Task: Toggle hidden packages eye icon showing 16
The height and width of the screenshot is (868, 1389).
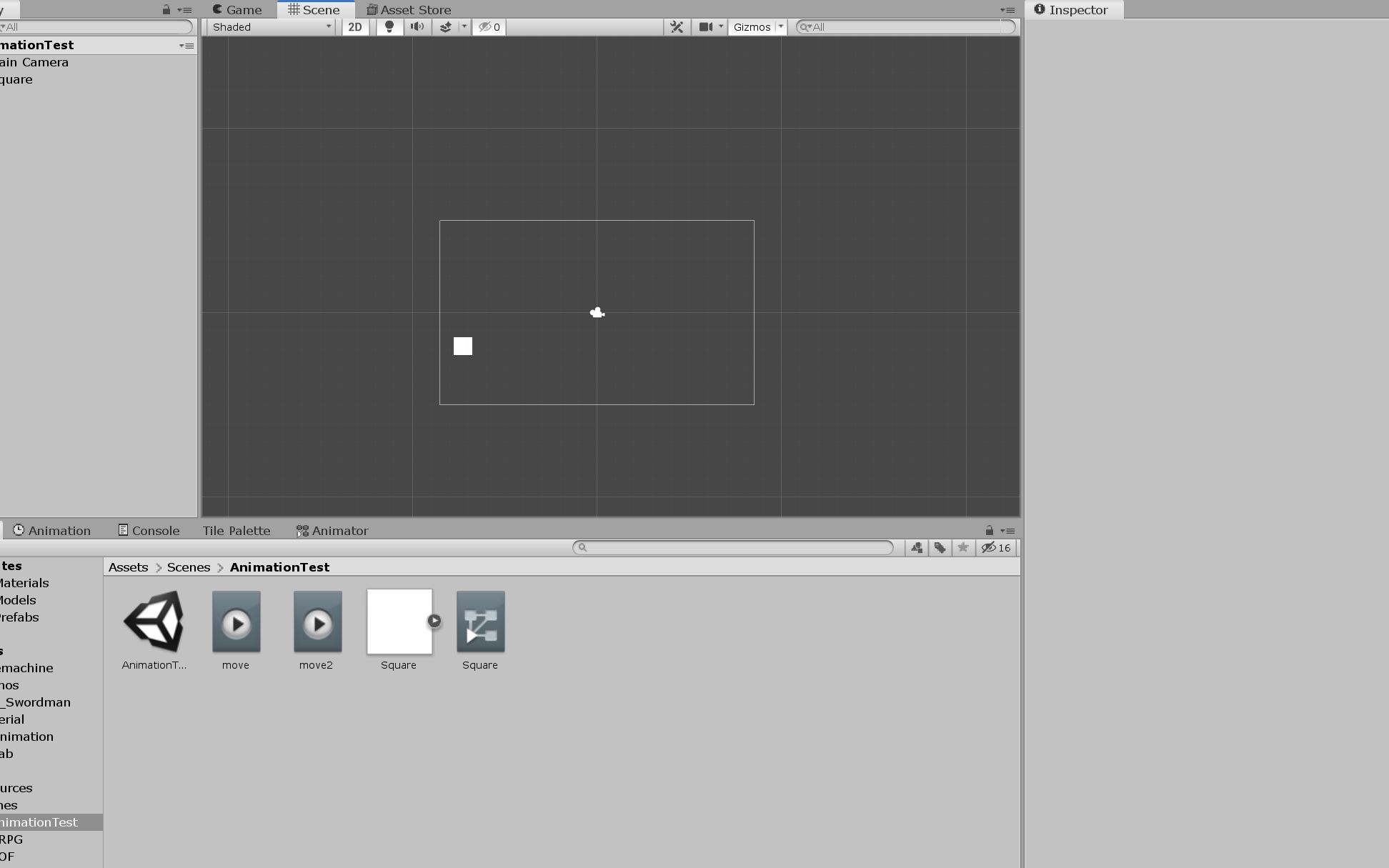Action: (996, 548)
